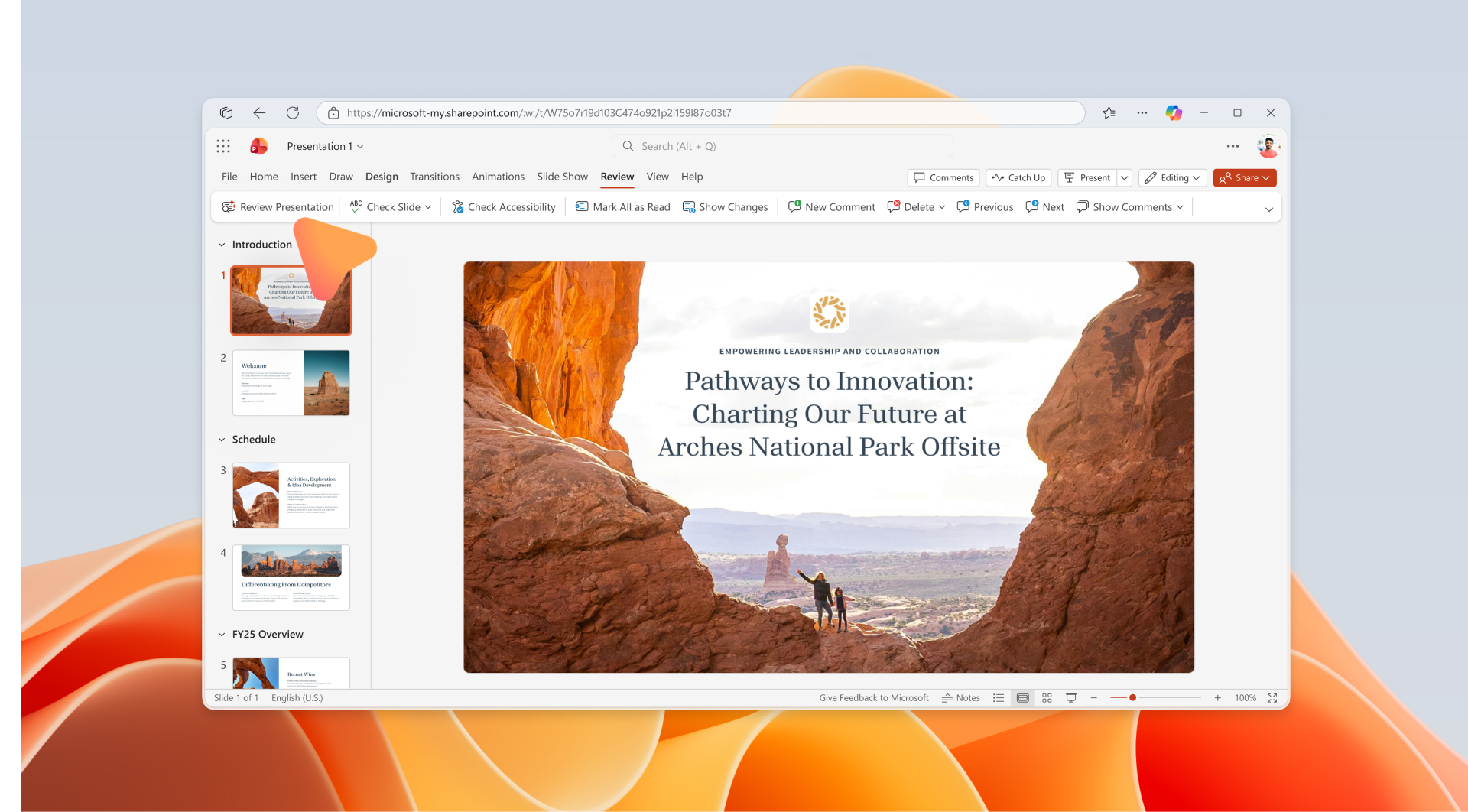The width and height of the screenshot is (1468, 812).
Task: Select normal view icon in status bar
Action: click(x=1022, y=698)
